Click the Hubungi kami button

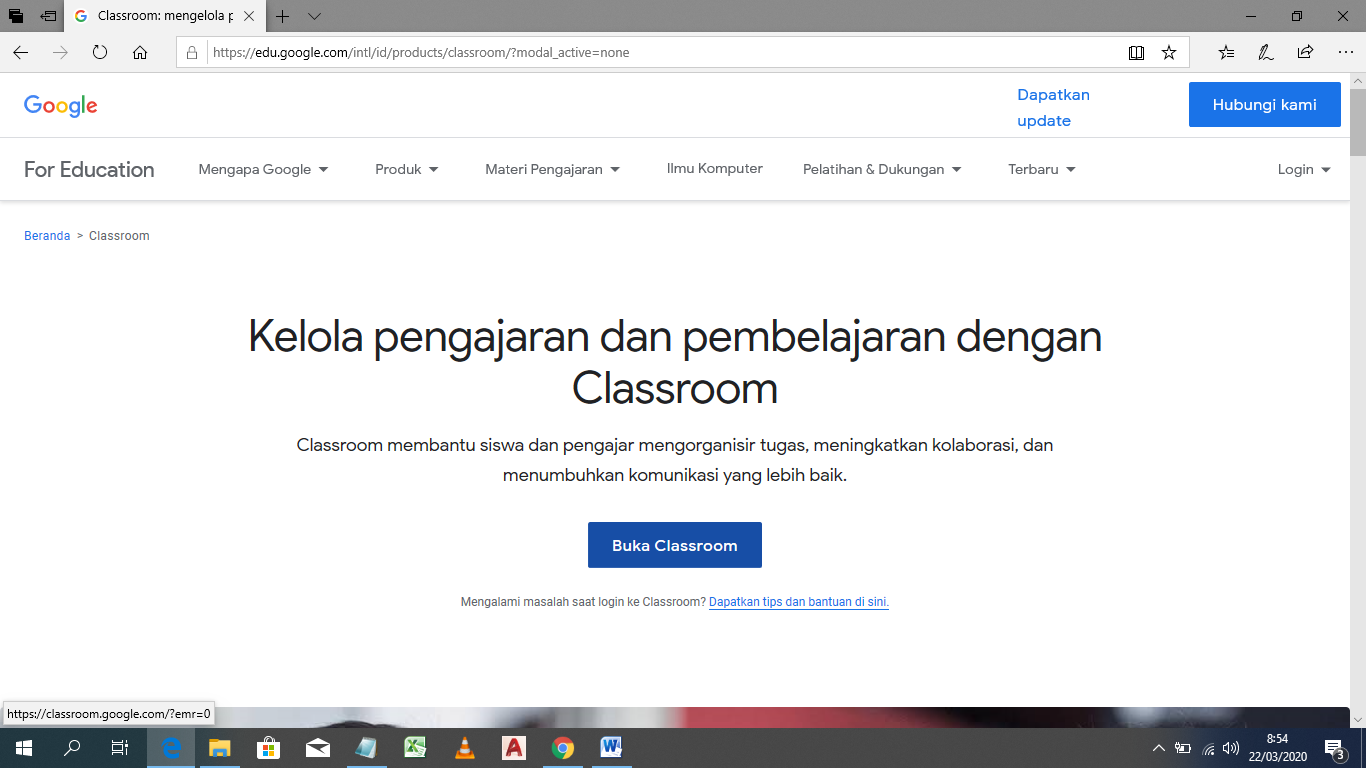point(1265,105)
